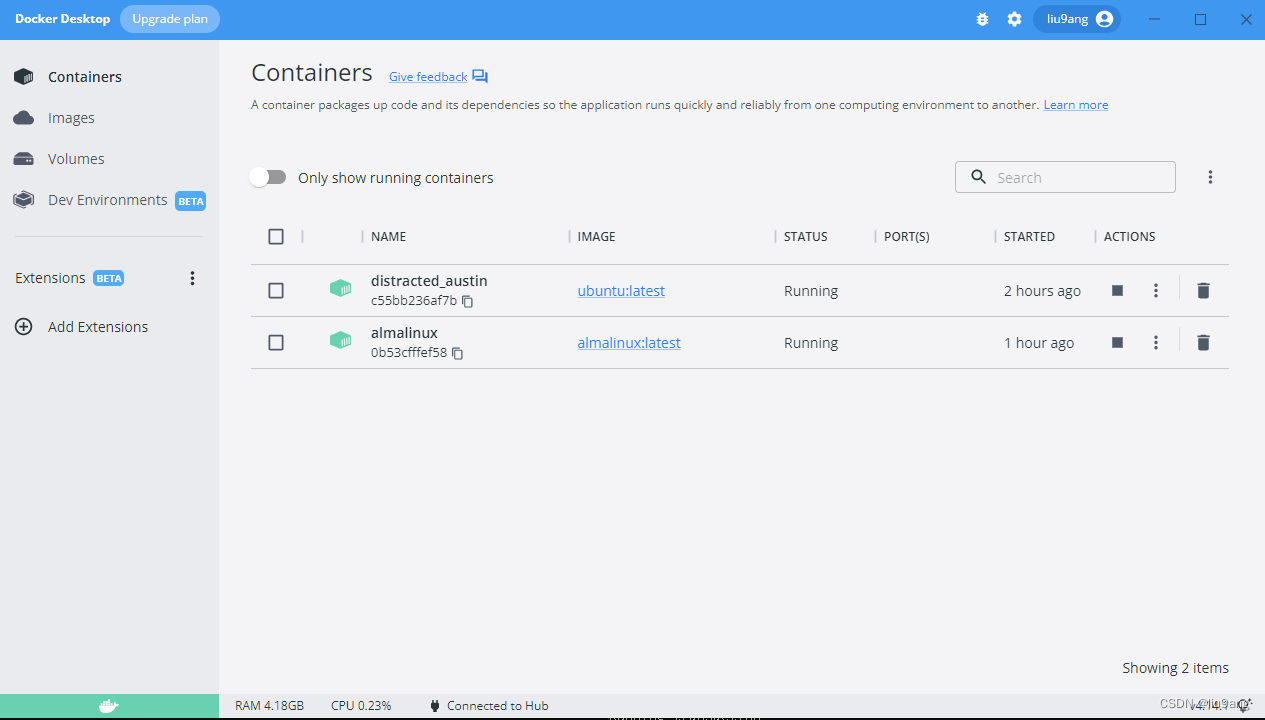Viewport: 1265px width, 720px height.
Task: Select the almalinux row checkbox
Action: coord(276,343)
